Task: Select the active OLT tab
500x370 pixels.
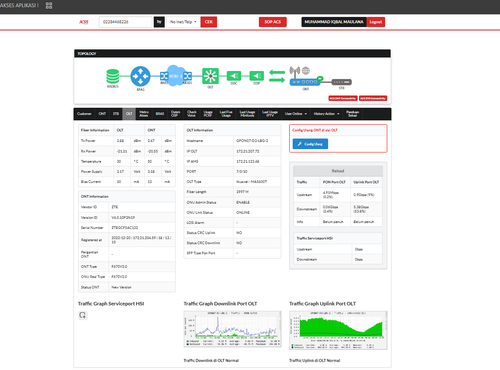Action: 129,114
